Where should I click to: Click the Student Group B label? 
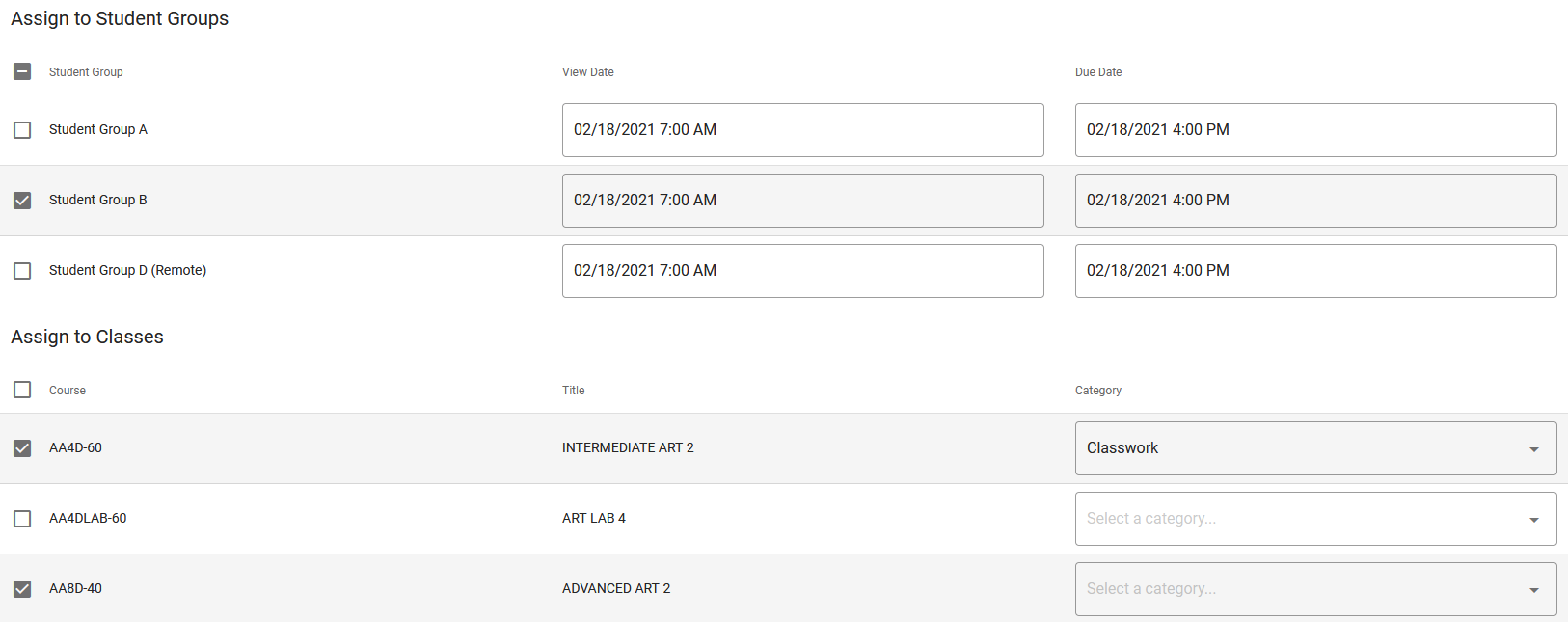click(x=98, y=200)
